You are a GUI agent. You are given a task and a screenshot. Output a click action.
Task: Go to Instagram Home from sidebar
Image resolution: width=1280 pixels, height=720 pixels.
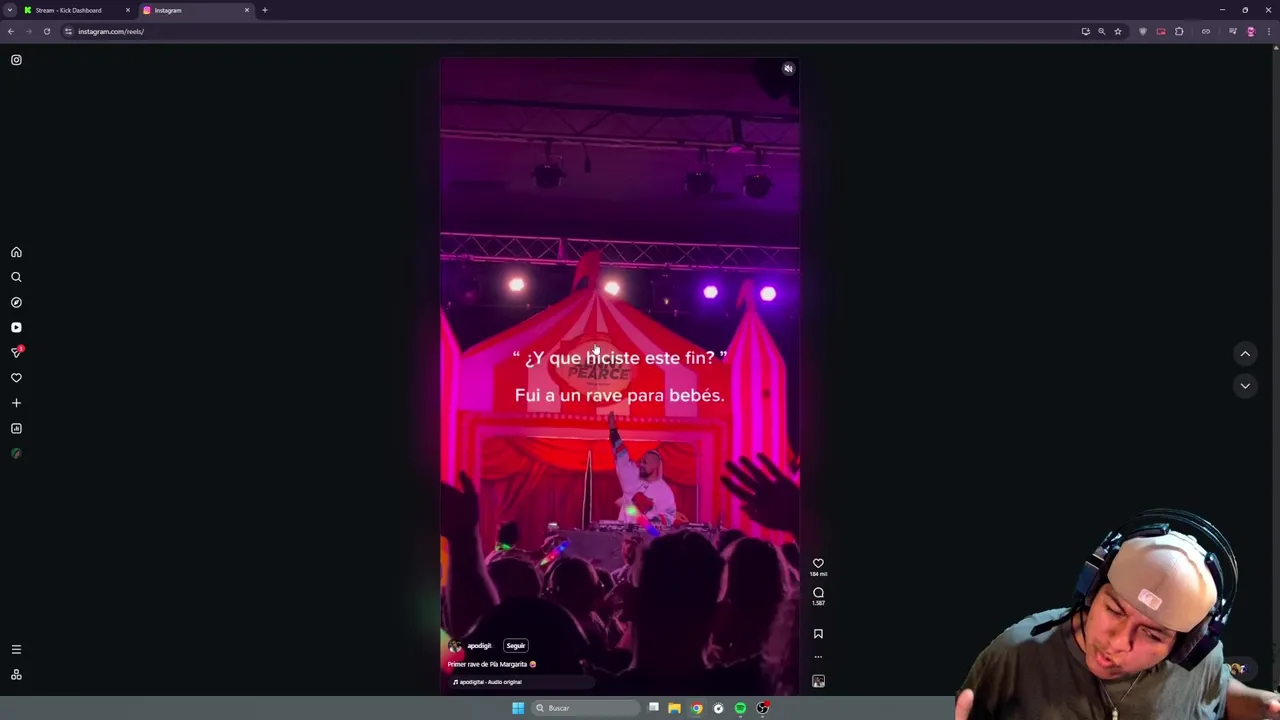click(x=16, y=252)
